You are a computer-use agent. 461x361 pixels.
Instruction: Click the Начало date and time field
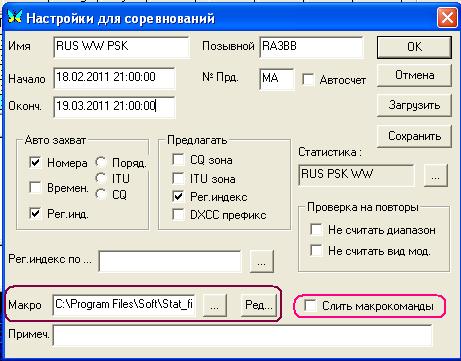(x=114, y=78)
